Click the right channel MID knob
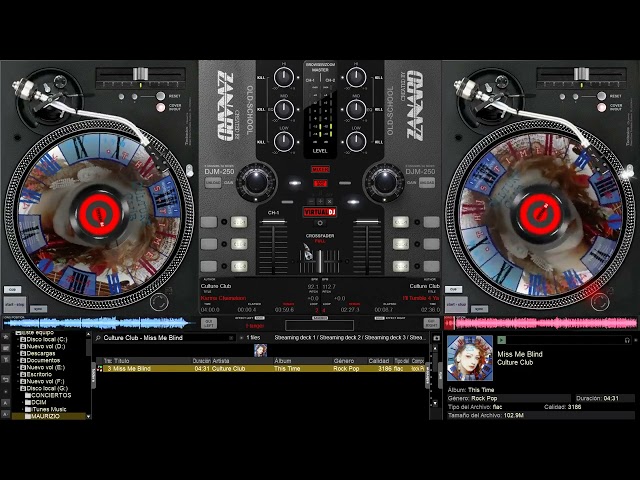This screenshot has height=480, width=640. (356, 109)
